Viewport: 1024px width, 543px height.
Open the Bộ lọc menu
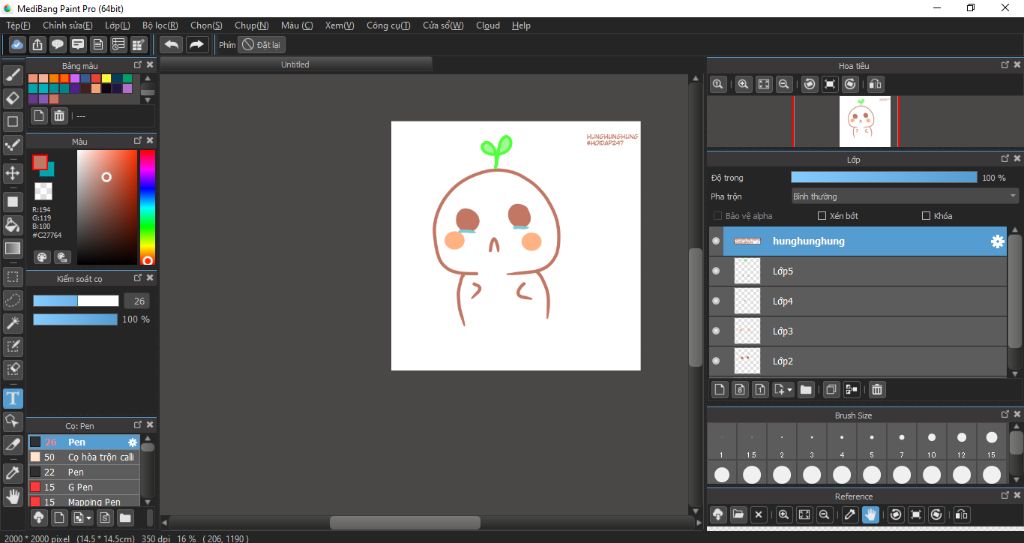(x=160, y=25)
